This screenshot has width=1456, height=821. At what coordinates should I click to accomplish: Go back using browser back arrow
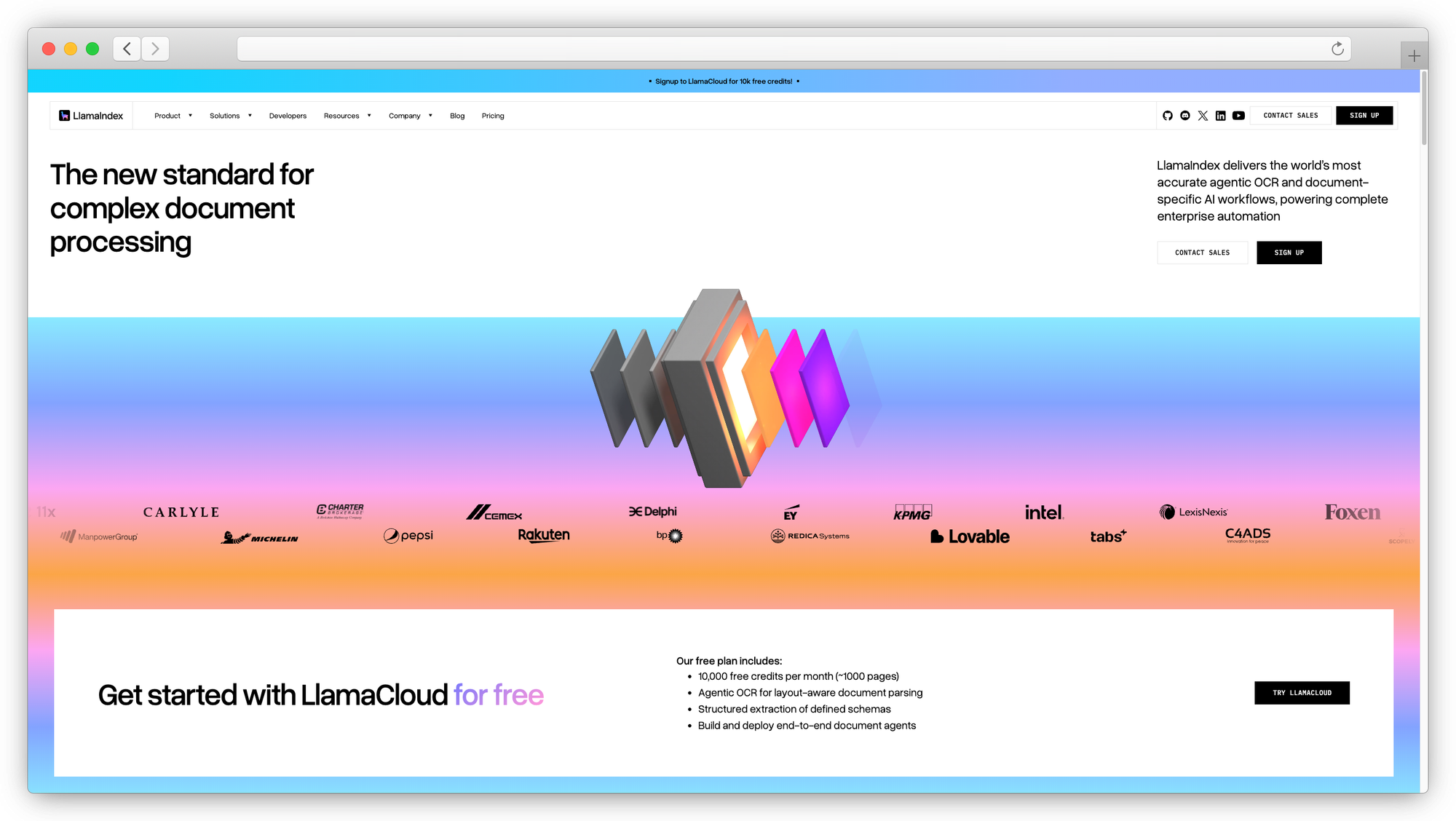[x=127, y=49]
